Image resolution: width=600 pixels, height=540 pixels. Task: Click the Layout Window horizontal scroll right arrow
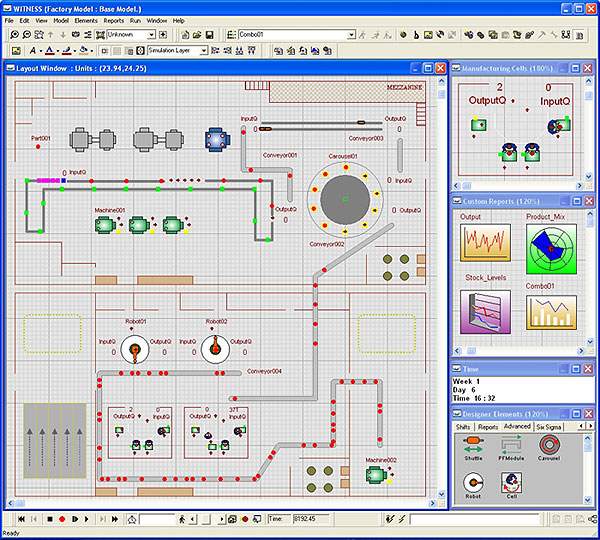pos(434,503)
